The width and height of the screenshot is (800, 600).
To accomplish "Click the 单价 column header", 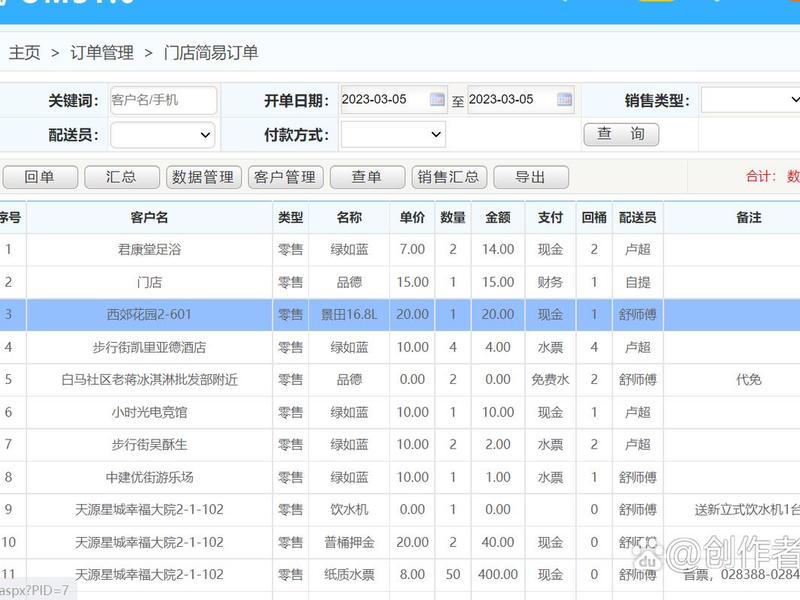I will click(412, 217).
